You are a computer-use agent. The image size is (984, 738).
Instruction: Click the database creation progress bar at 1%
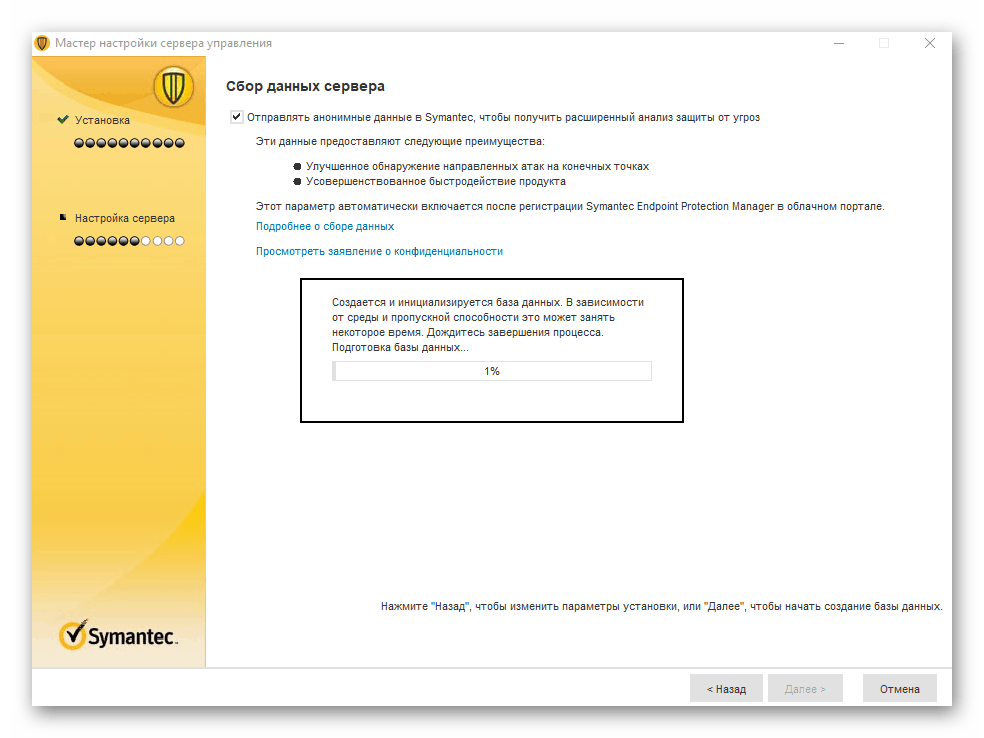(x=491, y=370)
